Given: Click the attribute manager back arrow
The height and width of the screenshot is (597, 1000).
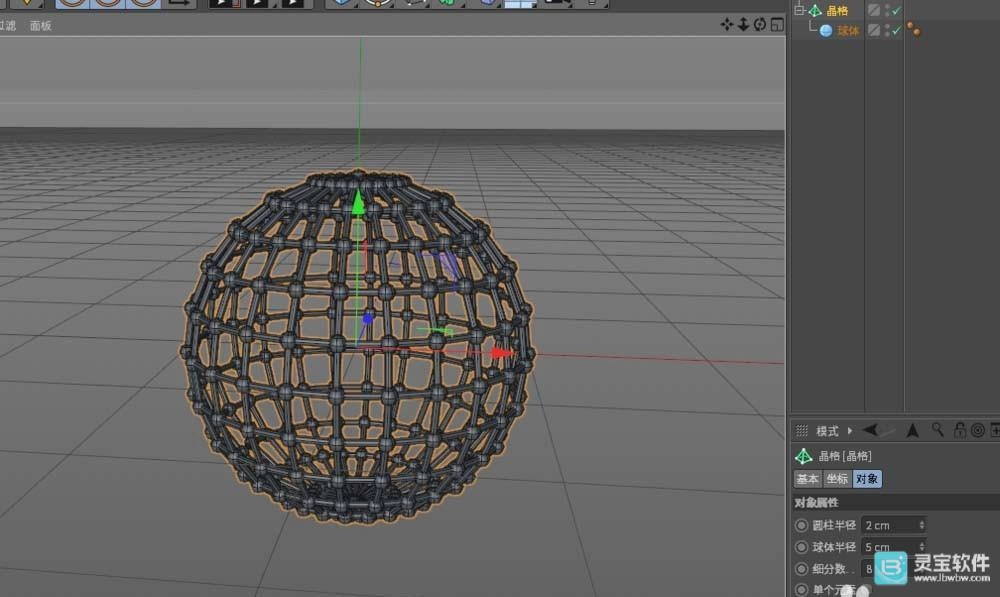Looking at the screenshot, I should click(871, 431).
